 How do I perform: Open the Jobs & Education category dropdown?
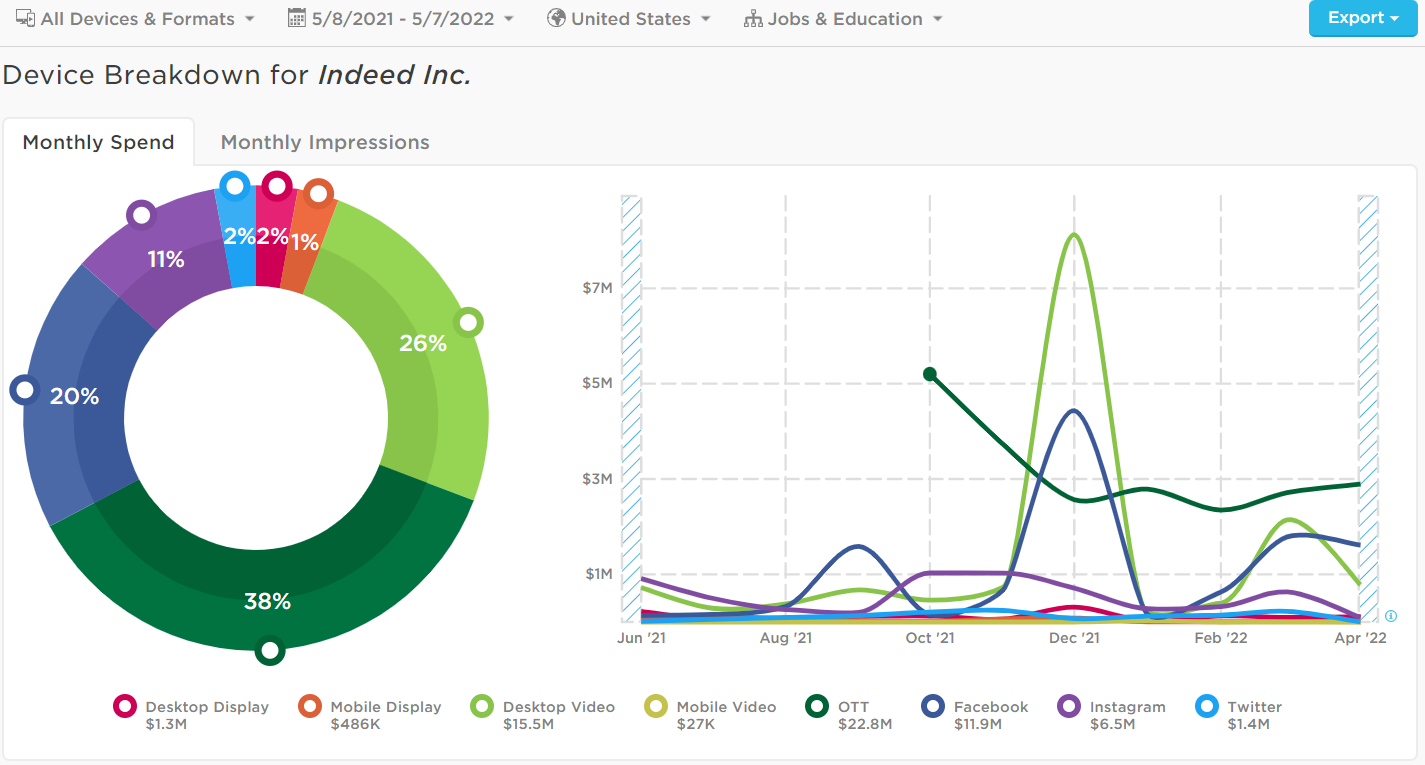[x=843, y=18]
